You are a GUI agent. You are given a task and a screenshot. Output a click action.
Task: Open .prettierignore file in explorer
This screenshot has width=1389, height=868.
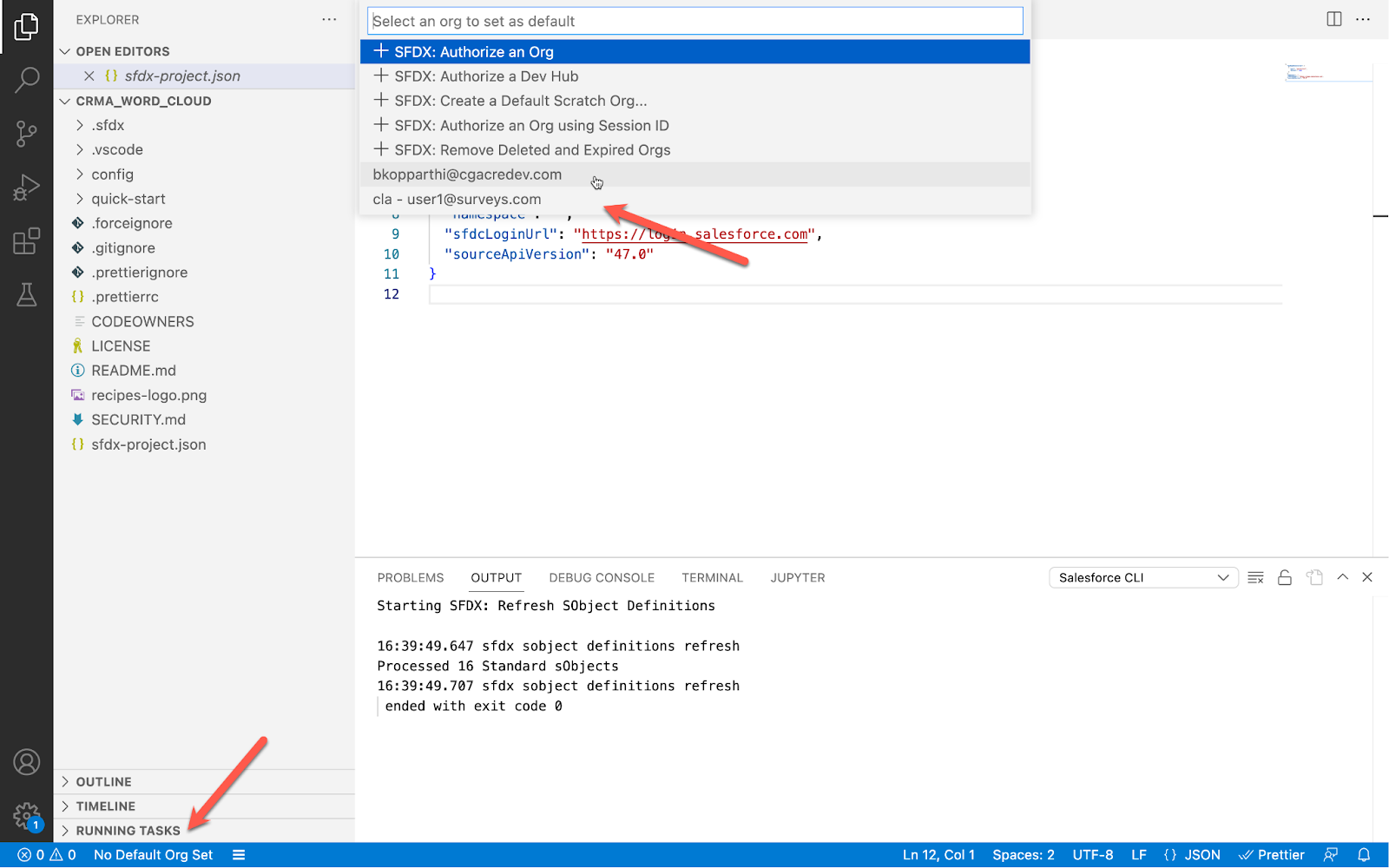(x=204, y=273)
